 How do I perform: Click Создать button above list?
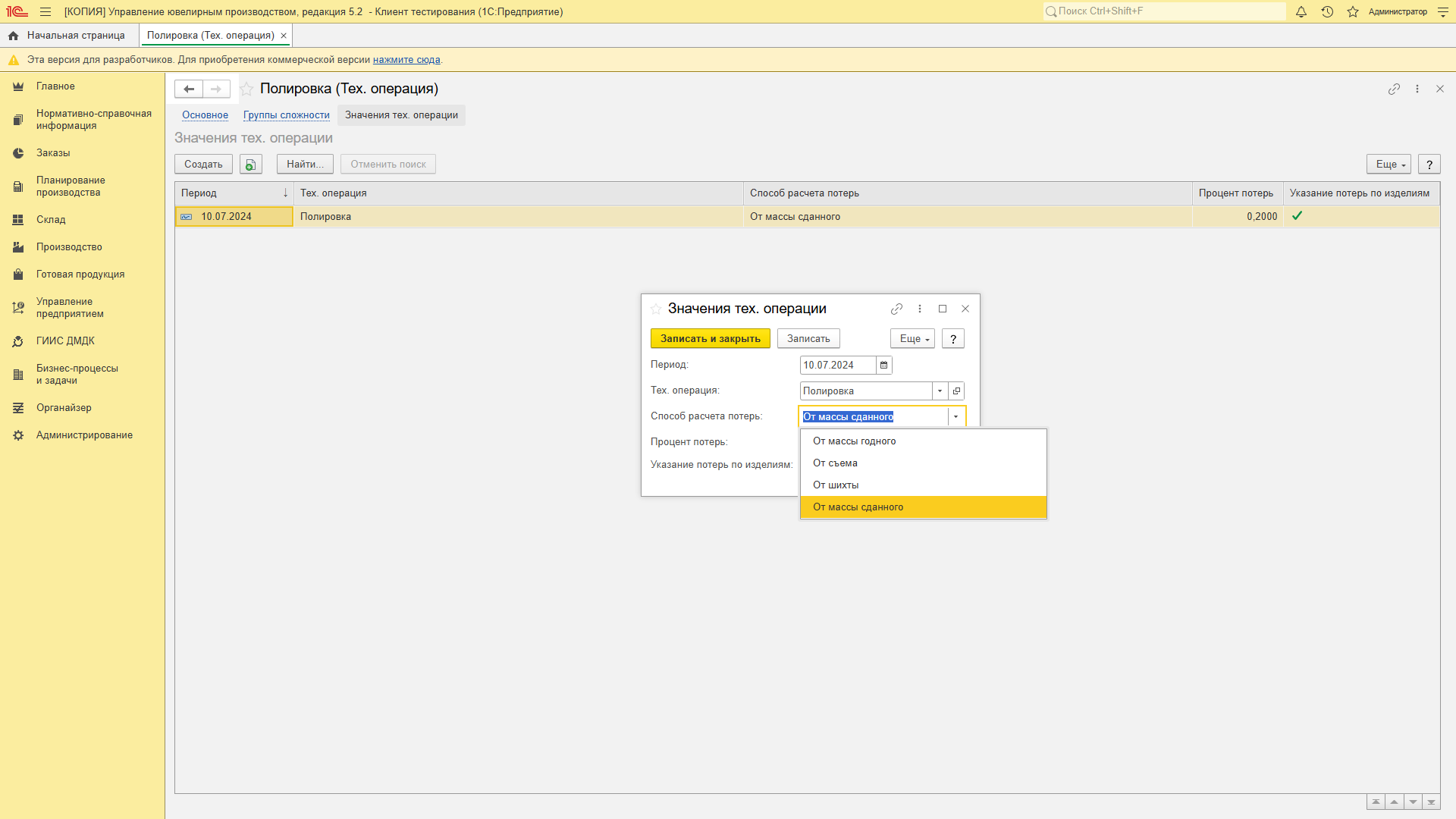(203, 165)
